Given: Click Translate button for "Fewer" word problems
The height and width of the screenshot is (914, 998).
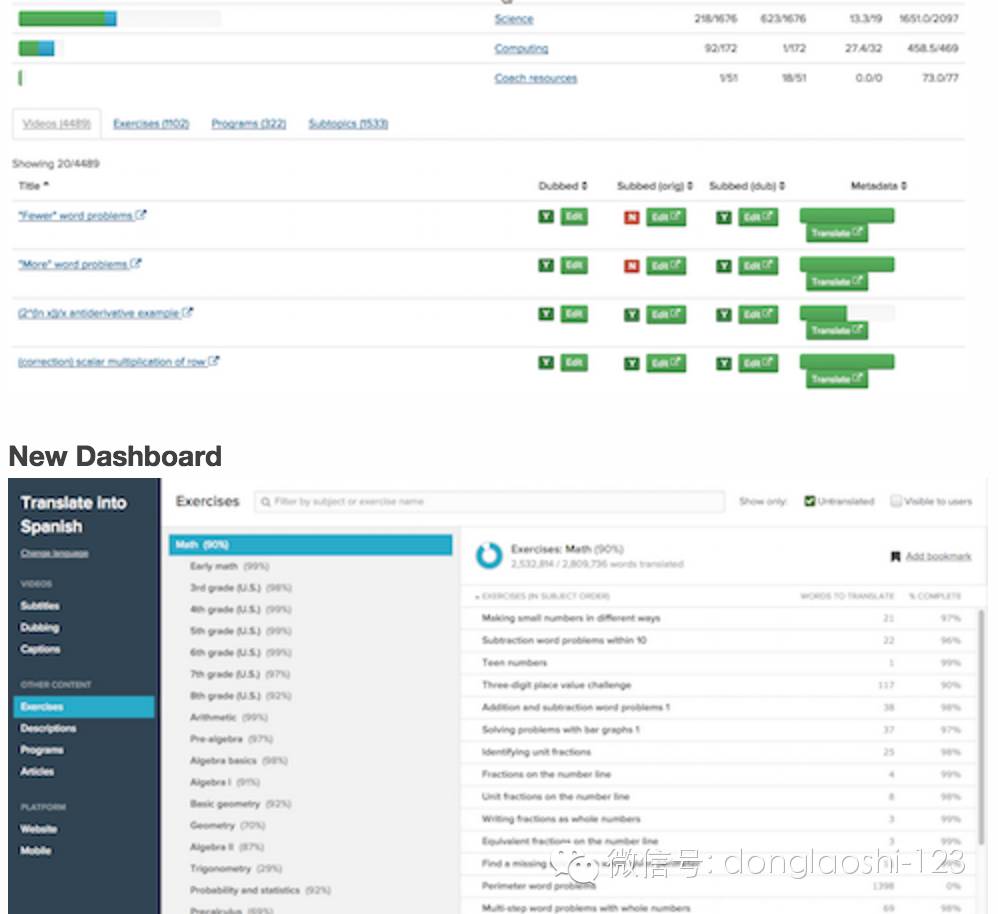Looking at the screenshot, I should pyautogui.click(x=837, y=233).
